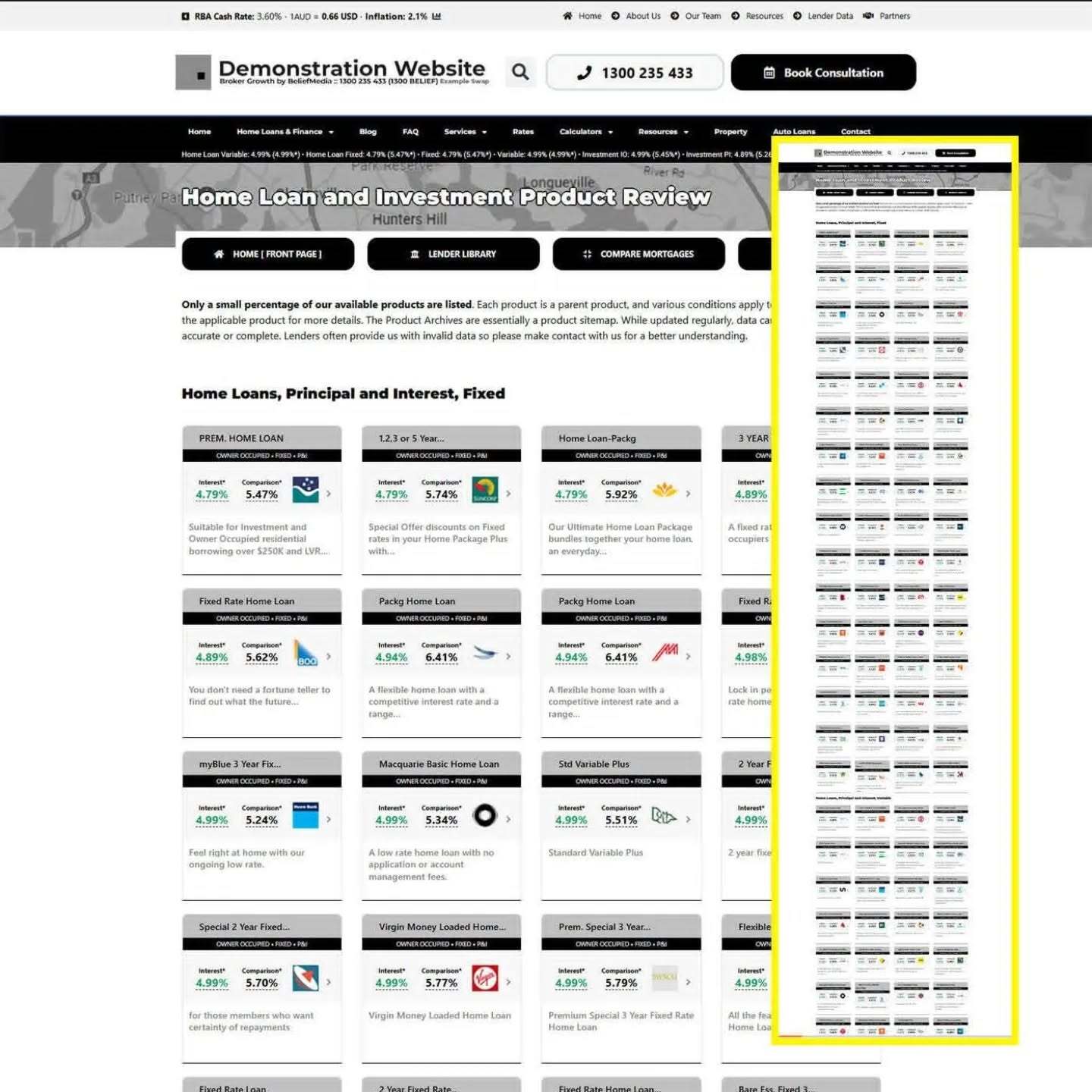
Task: Open the Services dropdown menu
Action: pyautogui.click(x=465, y=132)
